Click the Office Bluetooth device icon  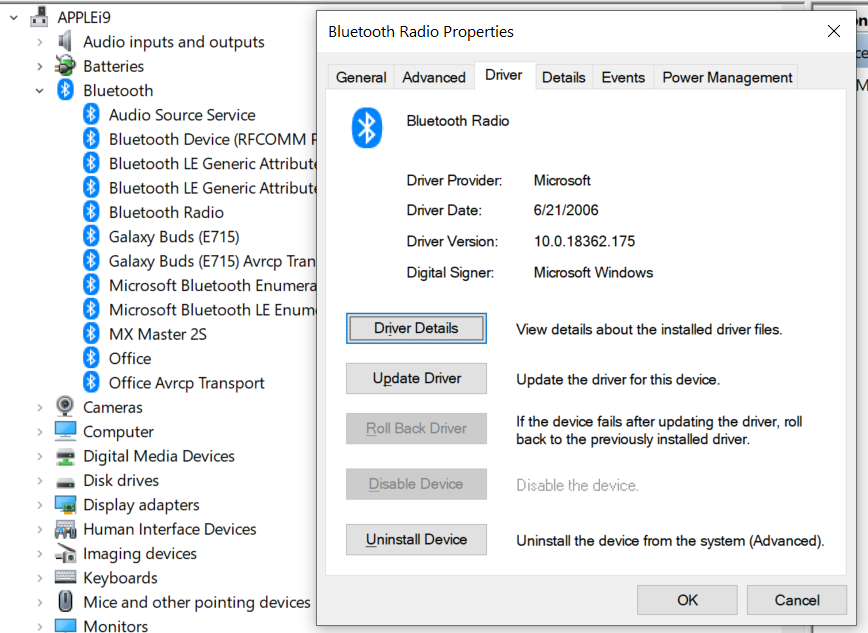tap(91, 358)
